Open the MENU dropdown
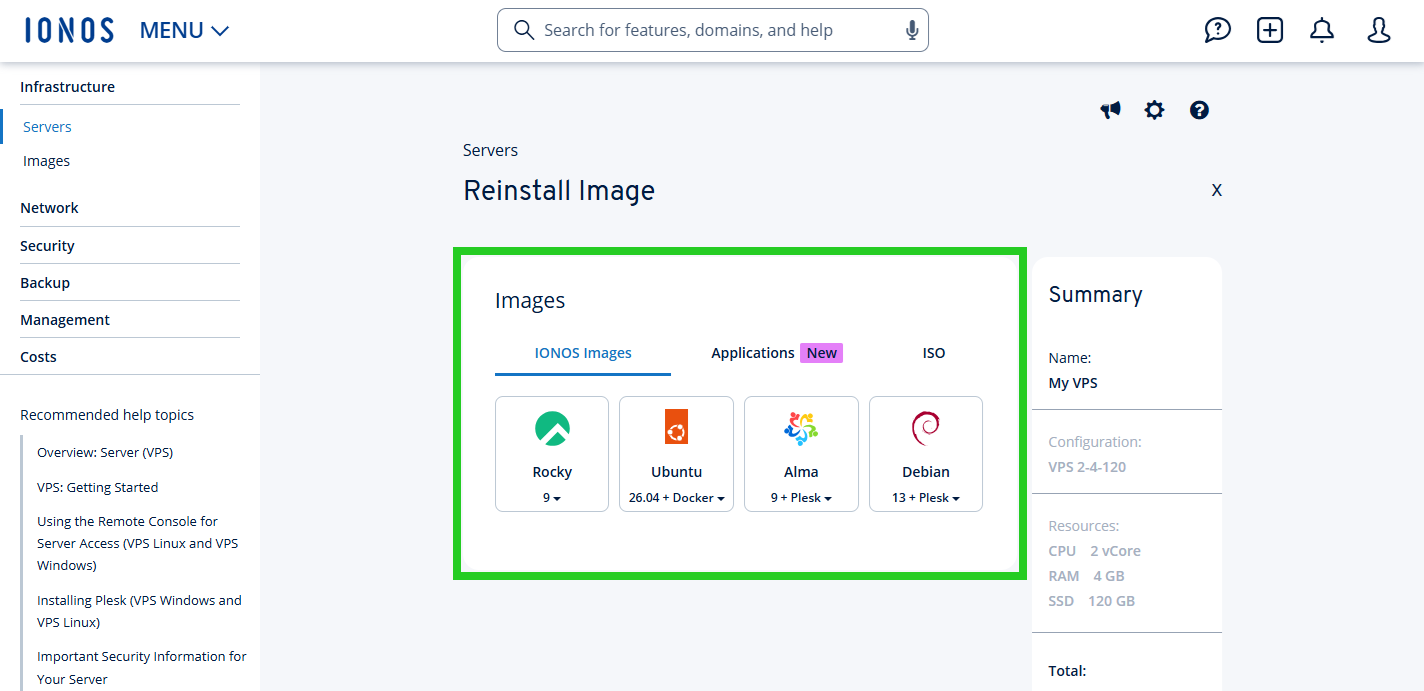Screen dimensions: 1424x691 pos(184,31)
